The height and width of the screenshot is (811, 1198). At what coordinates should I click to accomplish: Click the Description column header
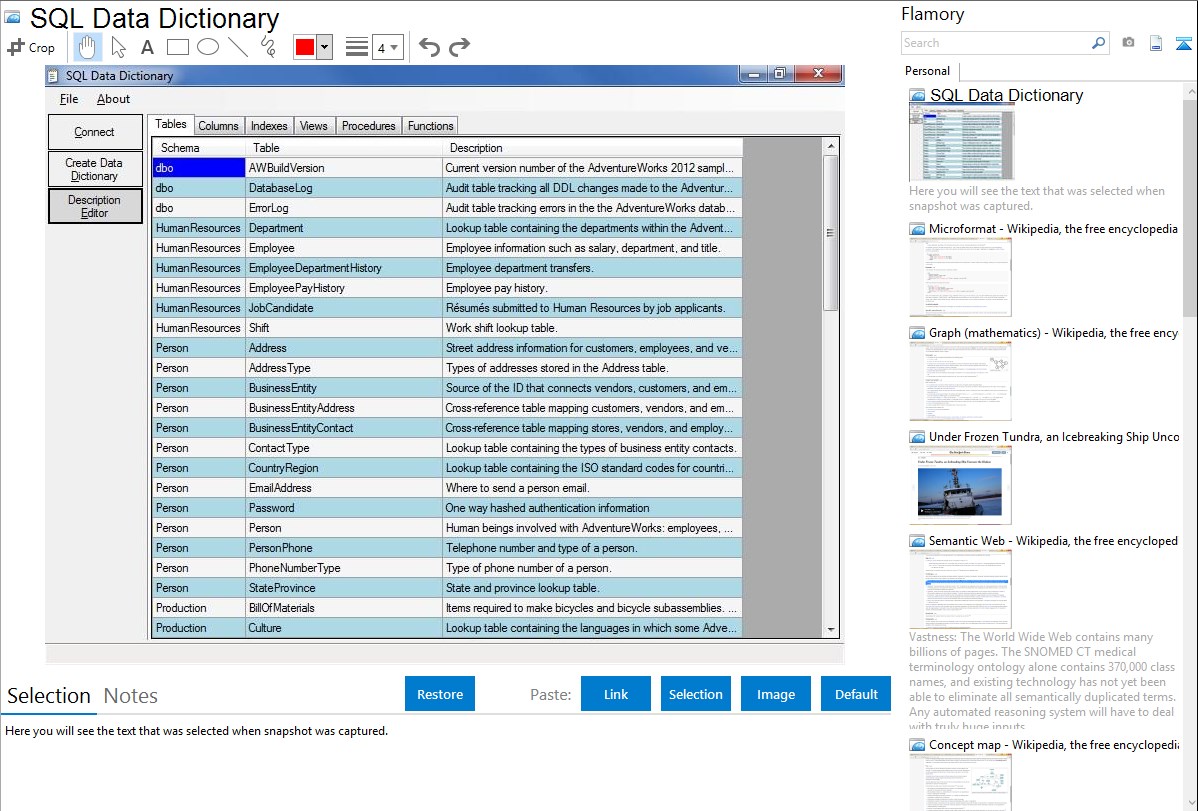592,148
